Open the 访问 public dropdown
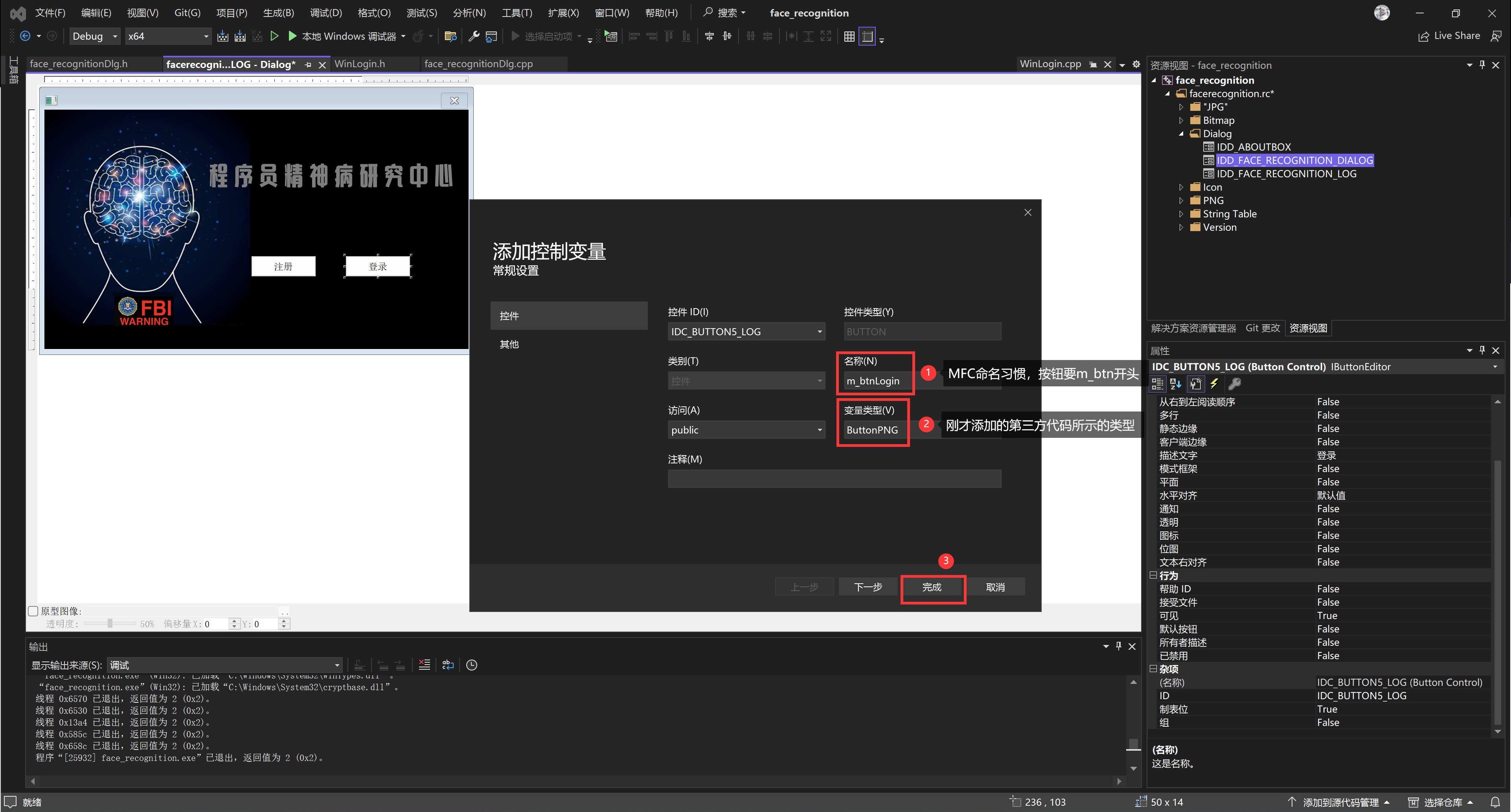Screen dimensions: 1511x812 coord(746,430)
